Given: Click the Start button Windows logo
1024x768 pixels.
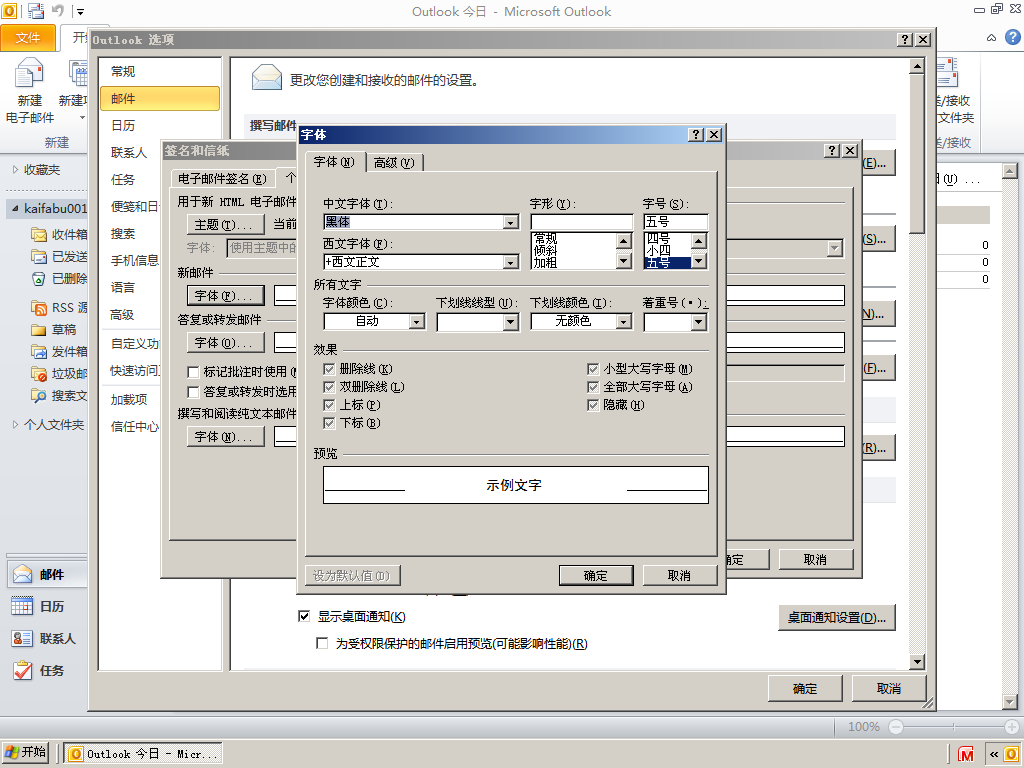Looking at the screenshot, I should tap(11, 752).
